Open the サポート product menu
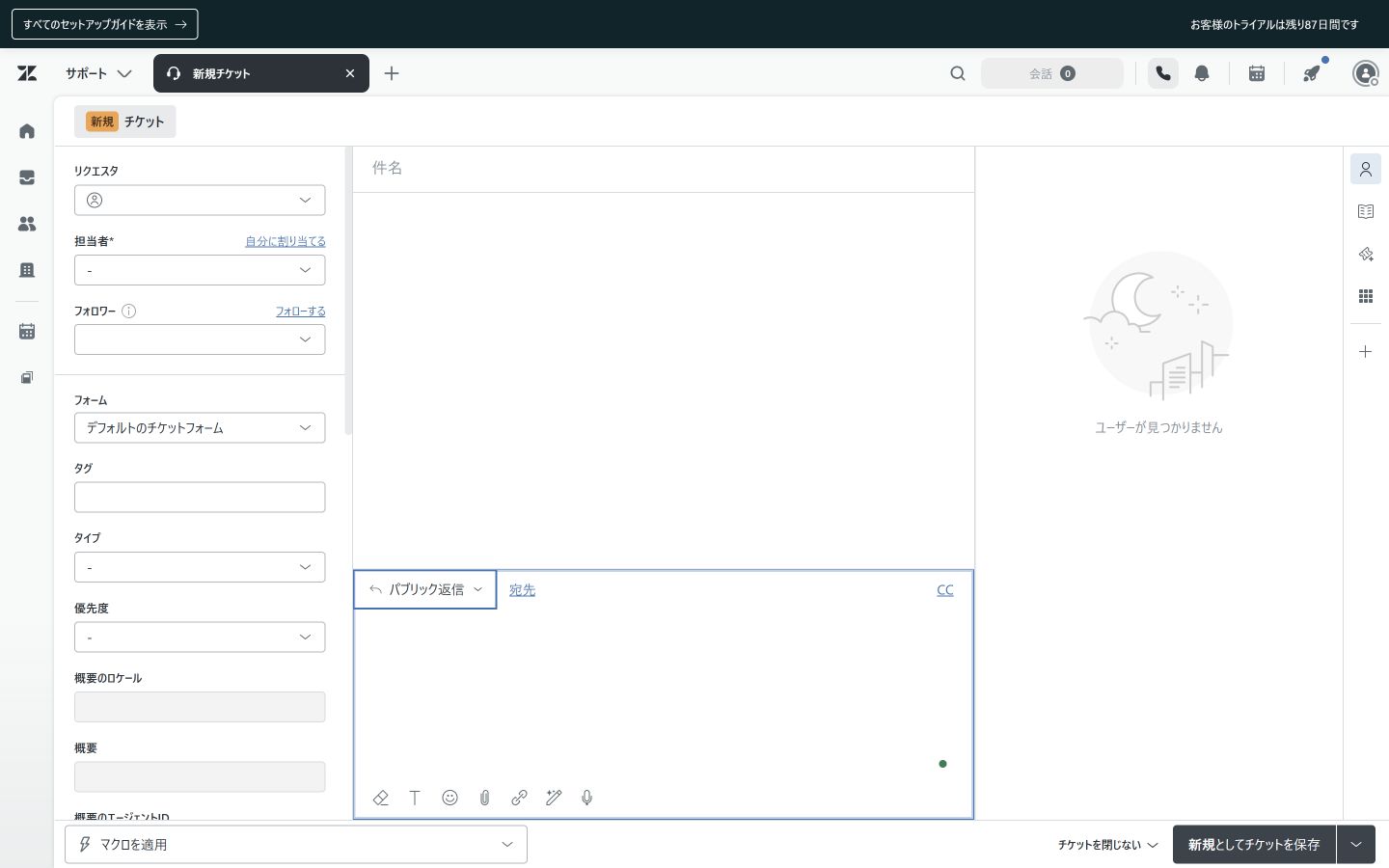1389x868 pixels. 98,73
